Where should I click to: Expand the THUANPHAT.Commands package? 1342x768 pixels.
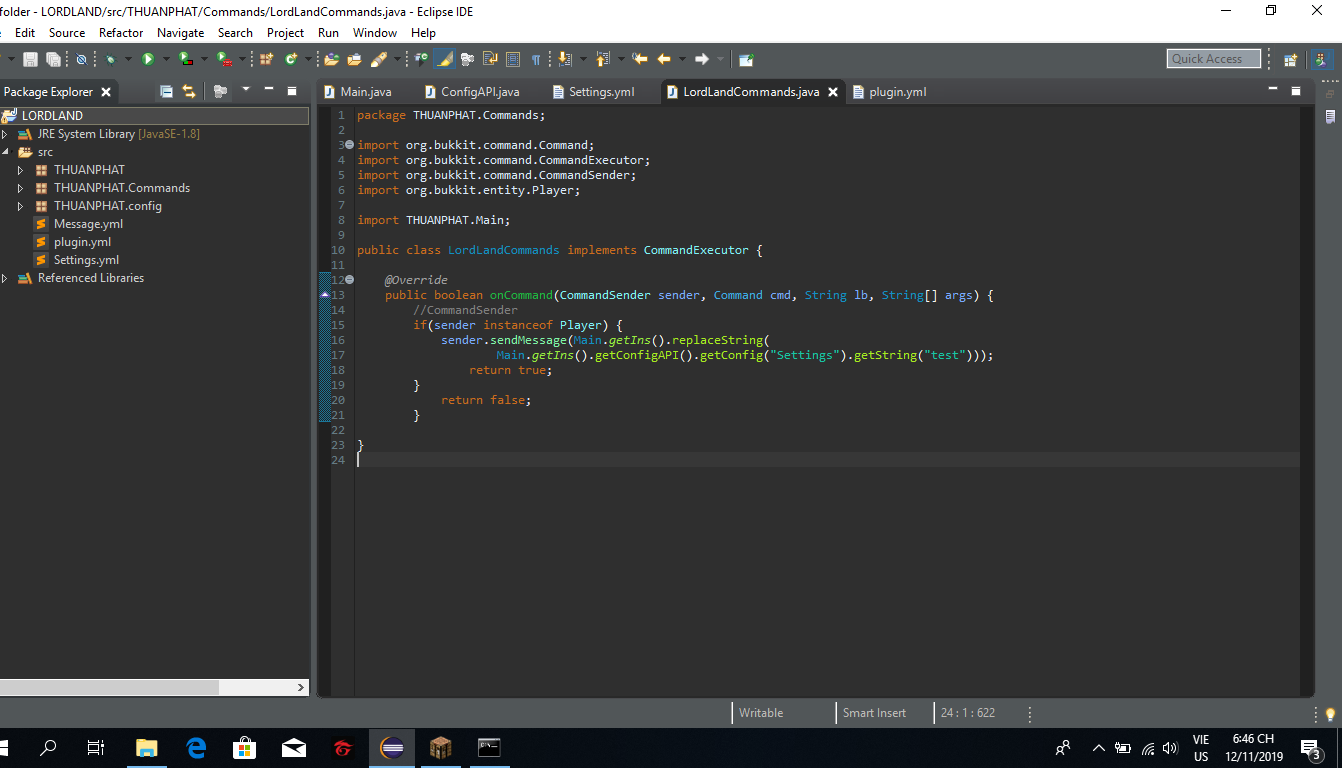click(x=19, y=188)
